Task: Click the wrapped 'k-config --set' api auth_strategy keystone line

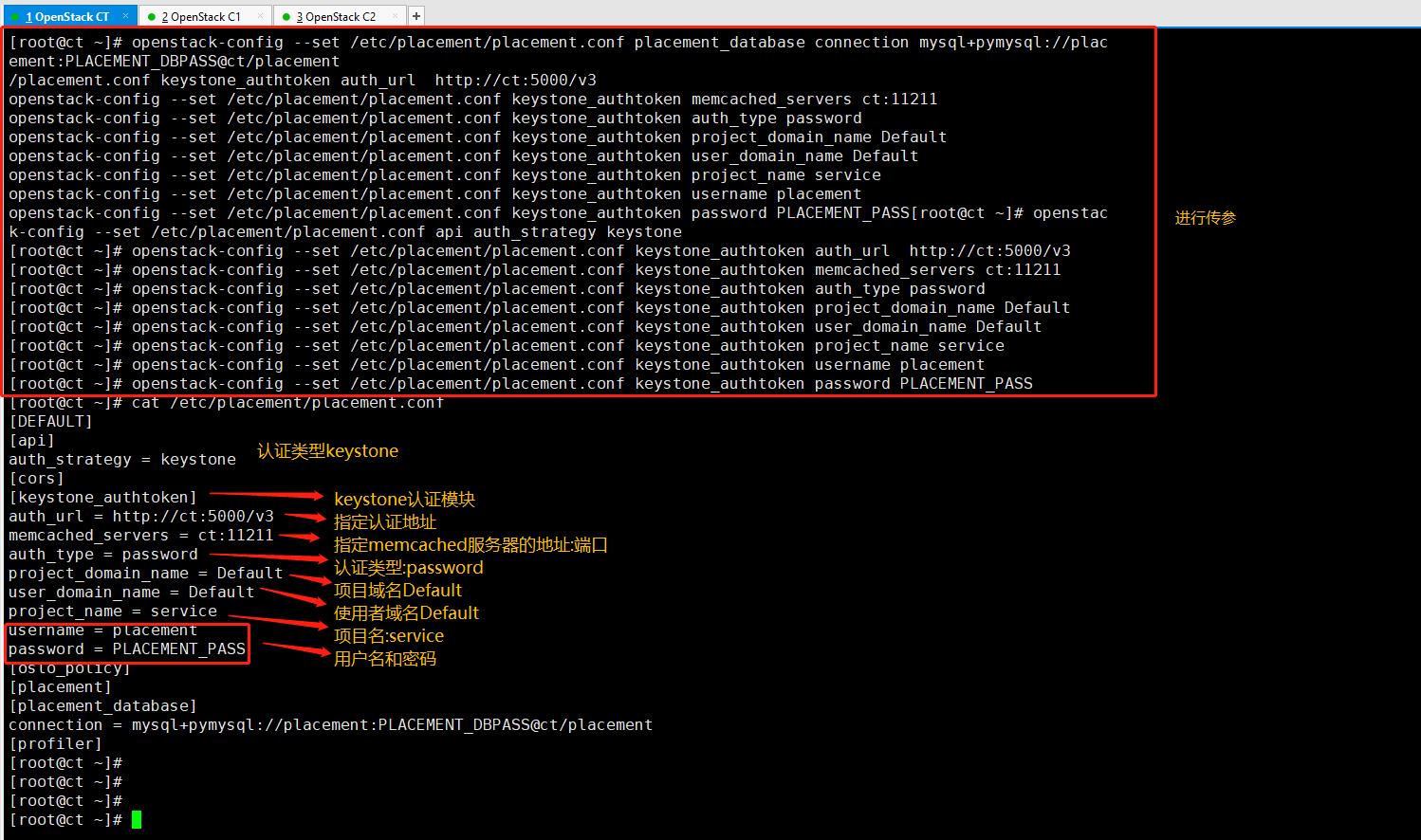Action: tap(345, 232)
